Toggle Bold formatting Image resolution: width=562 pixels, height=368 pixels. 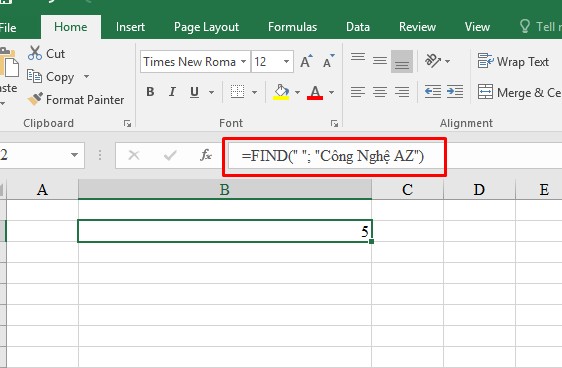click(150, 92)
